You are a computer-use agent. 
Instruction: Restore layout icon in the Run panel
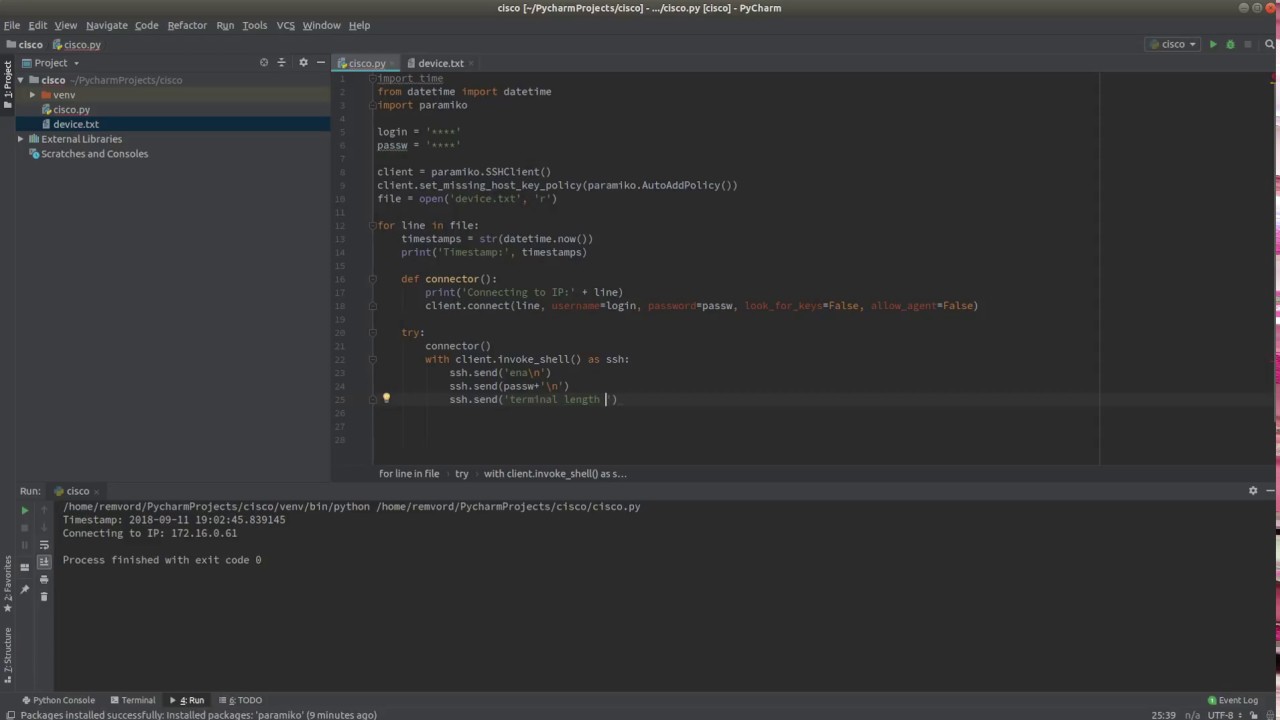[x=25, y=567]
